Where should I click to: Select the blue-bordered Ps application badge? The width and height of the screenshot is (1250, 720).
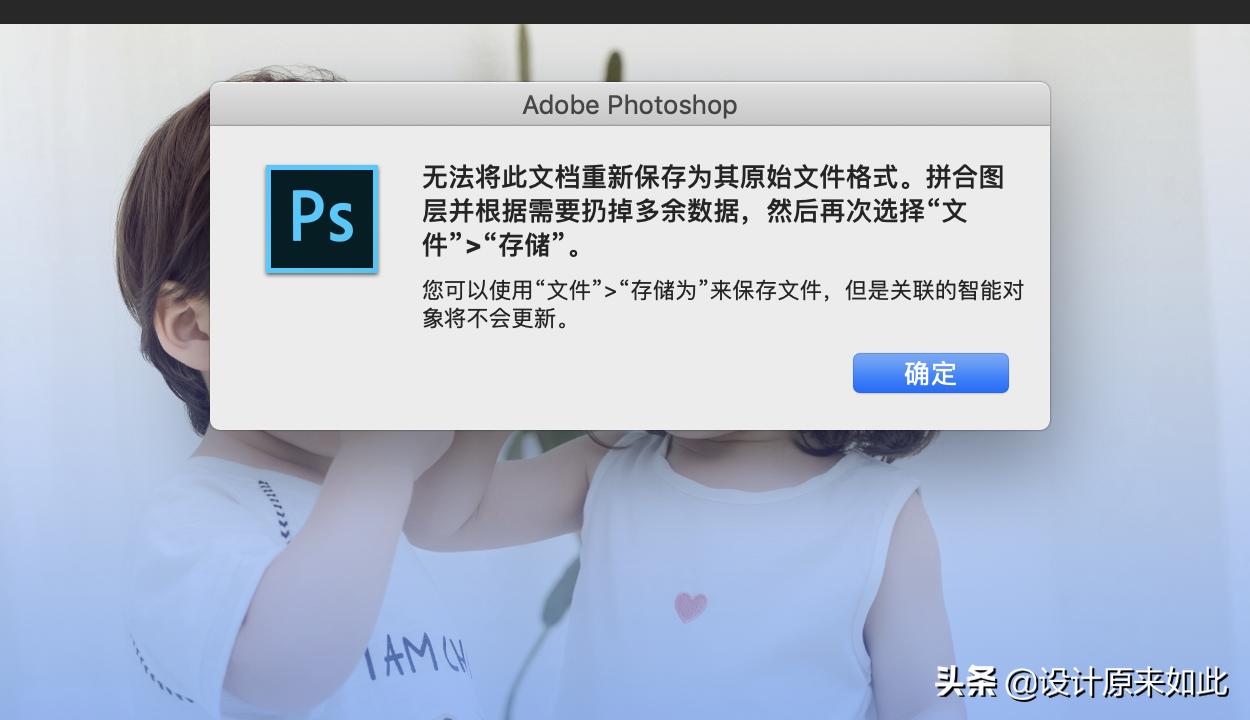point(321,218)
